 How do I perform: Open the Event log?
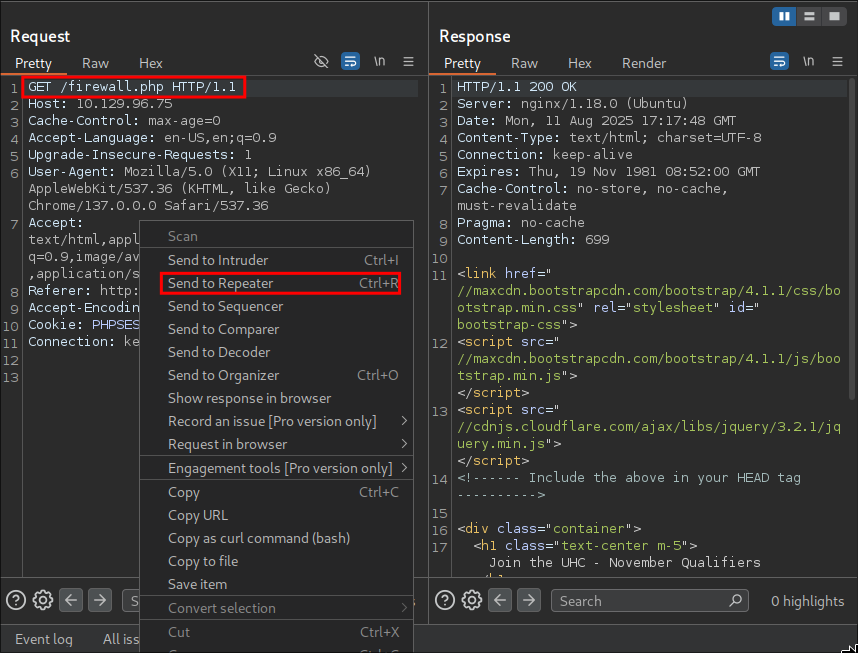44,639
